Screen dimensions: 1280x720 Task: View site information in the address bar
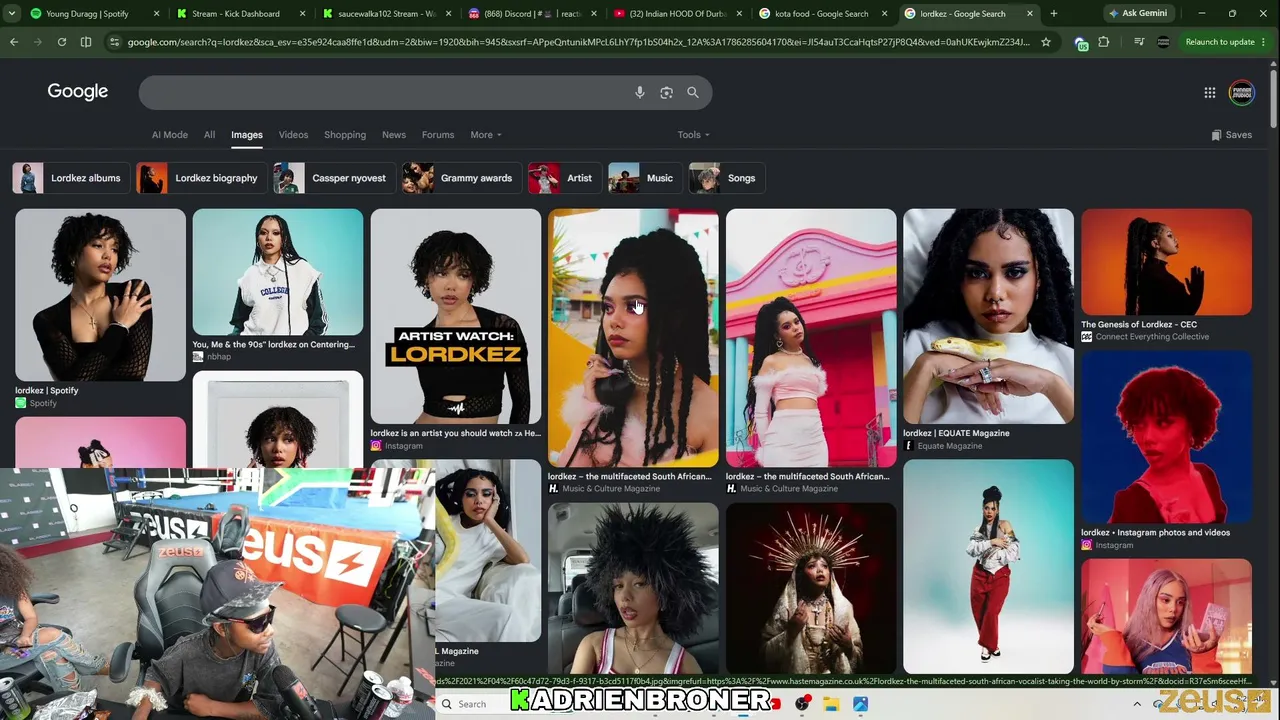tap(114, 42)
